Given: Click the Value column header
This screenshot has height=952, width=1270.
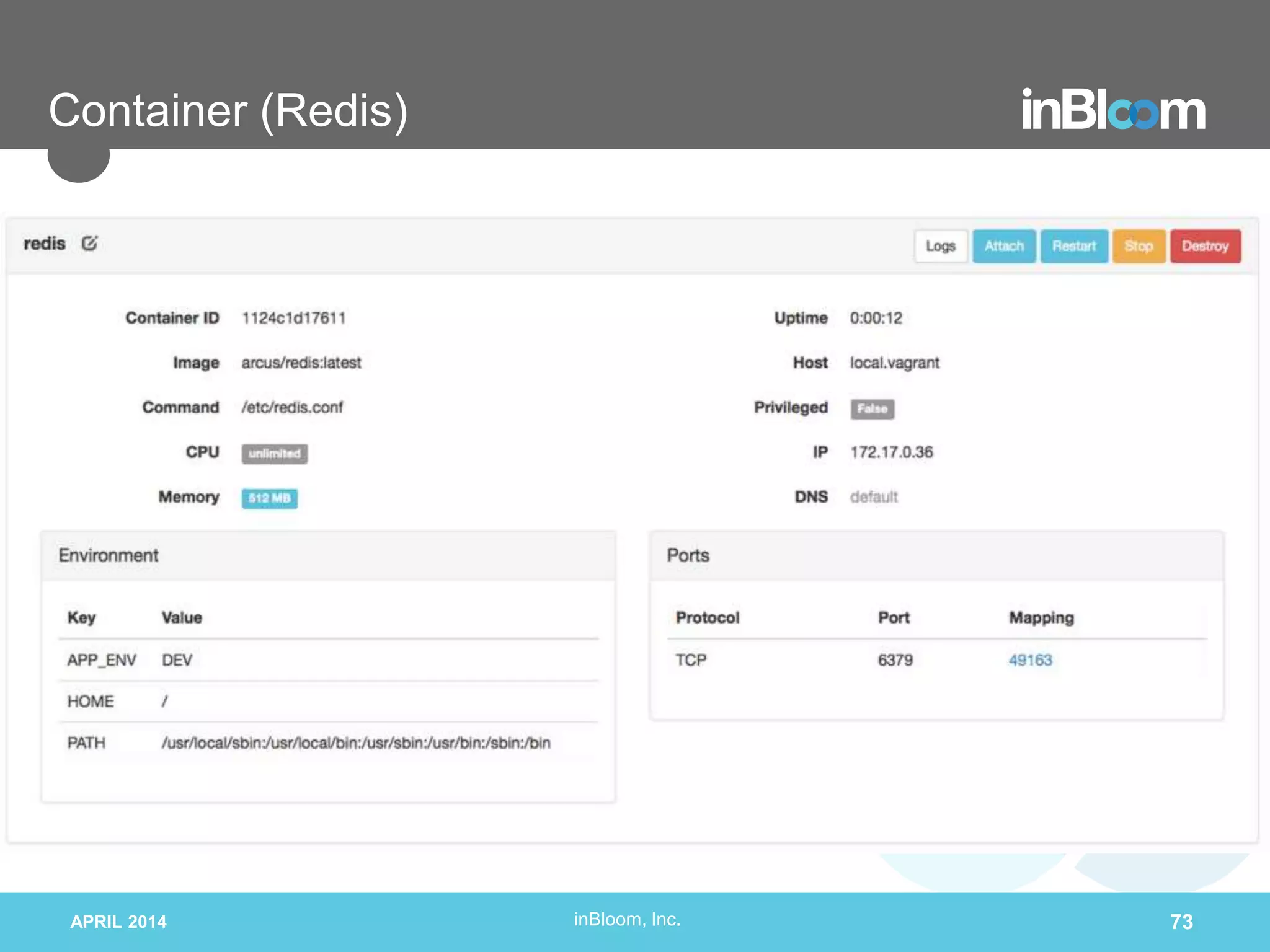Looking at the screenshot, I should (182, 617).
